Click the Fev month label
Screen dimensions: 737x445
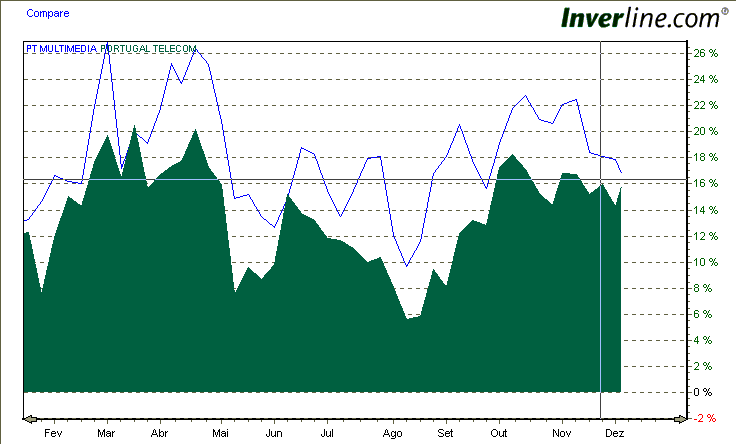click(x=53, y=433)
